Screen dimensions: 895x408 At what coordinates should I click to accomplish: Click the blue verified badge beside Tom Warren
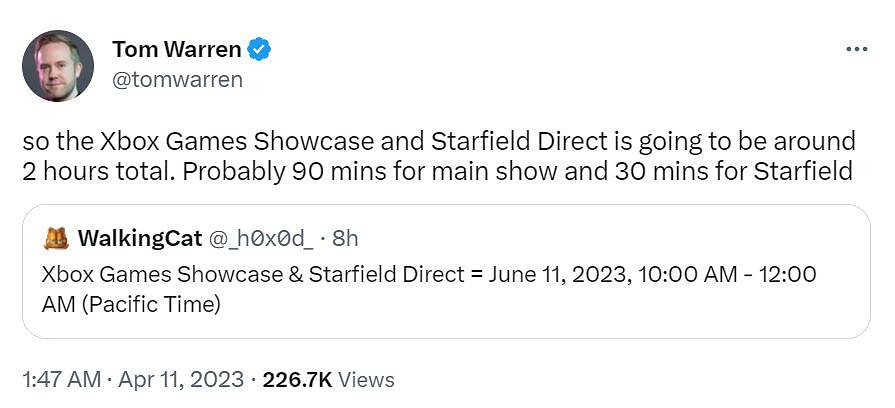pos(259,49)
